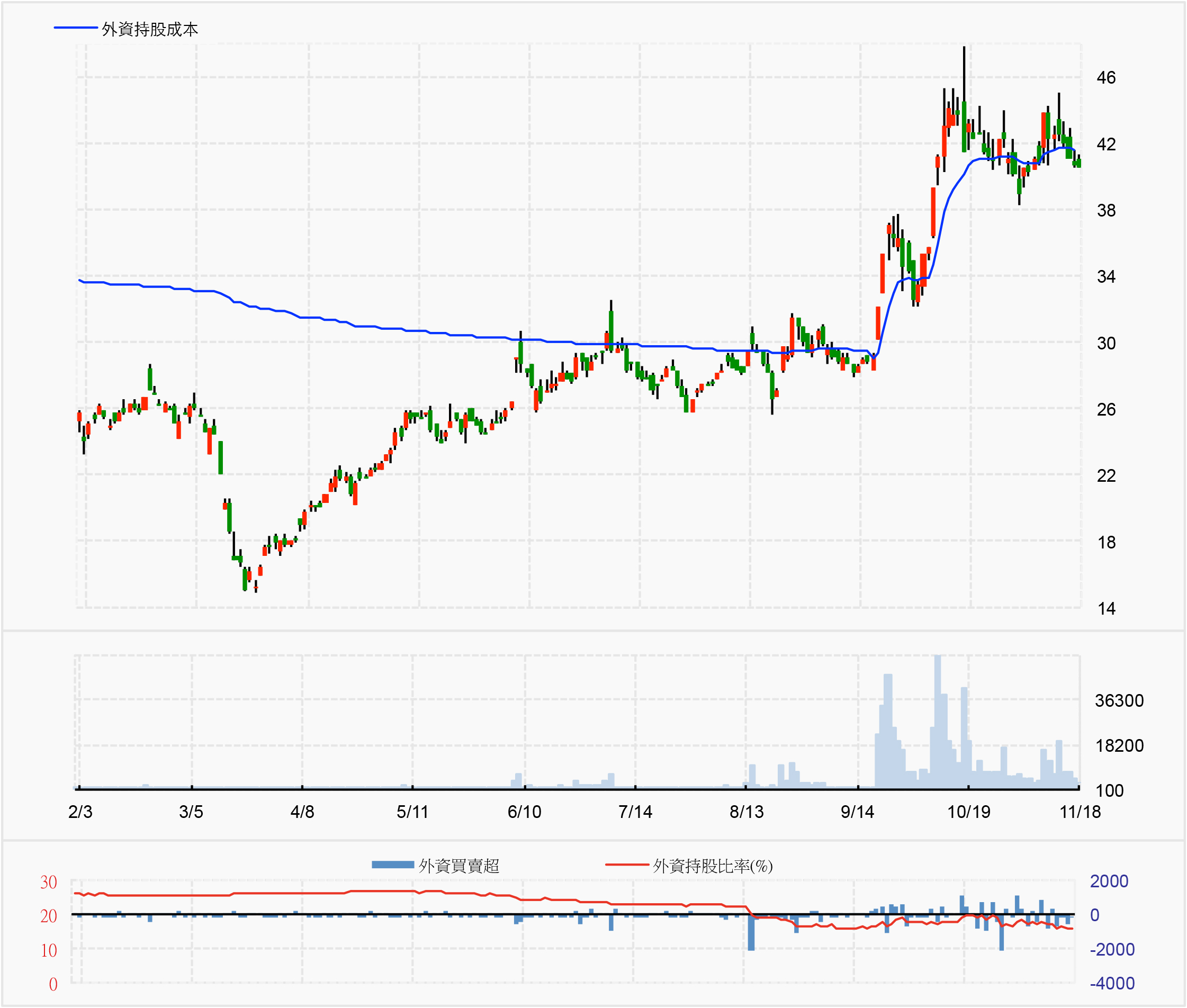Click the 外資持股成本 legend label

pos(150,29)
